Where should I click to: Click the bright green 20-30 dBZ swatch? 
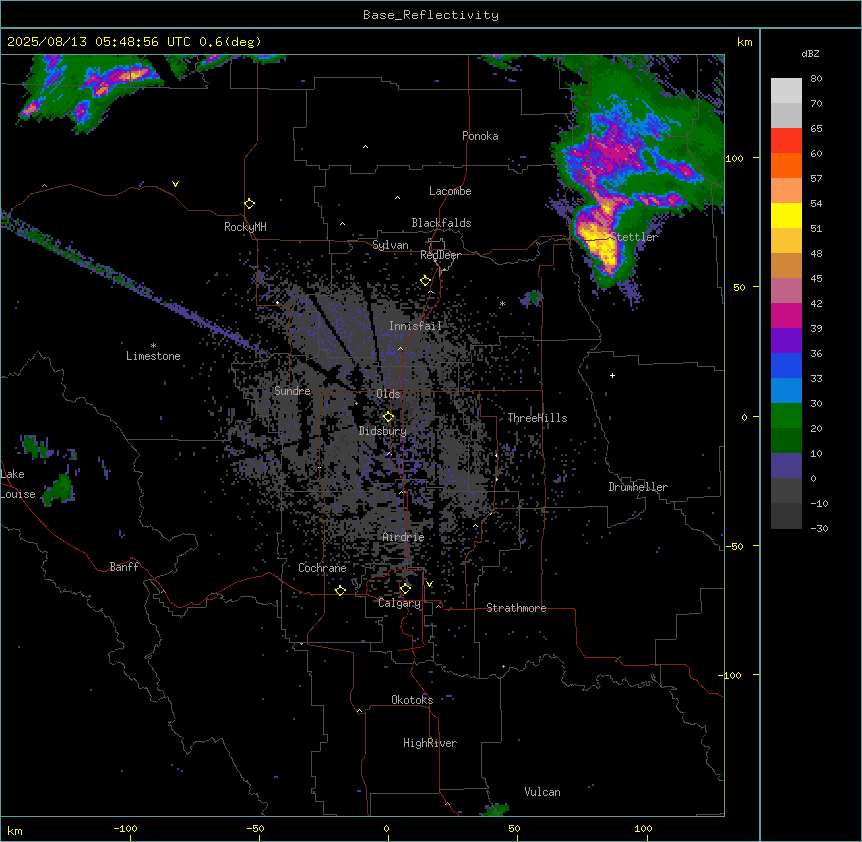tap(786, 416)
